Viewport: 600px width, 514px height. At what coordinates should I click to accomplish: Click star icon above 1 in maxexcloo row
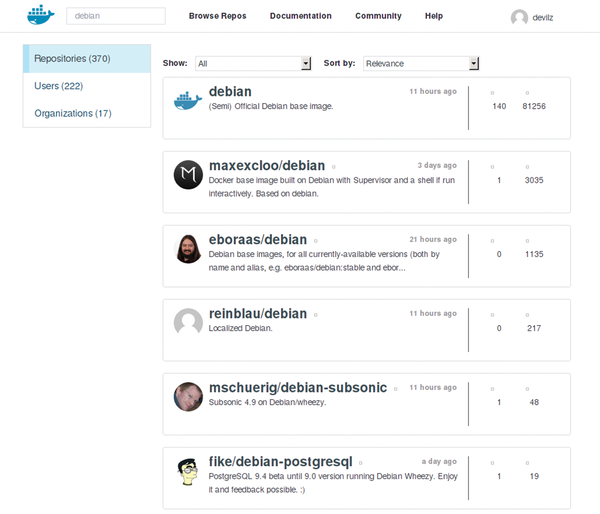coord(492,166)
